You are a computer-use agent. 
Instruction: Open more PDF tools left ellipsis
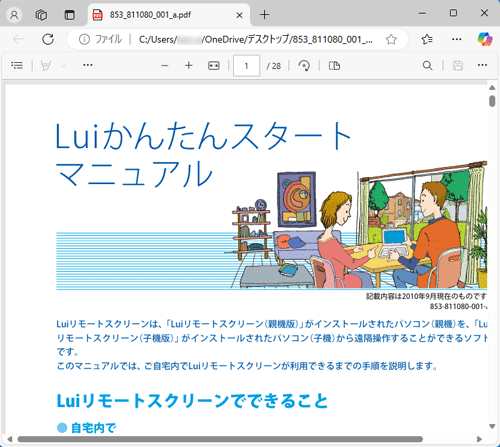pos(88,65)
